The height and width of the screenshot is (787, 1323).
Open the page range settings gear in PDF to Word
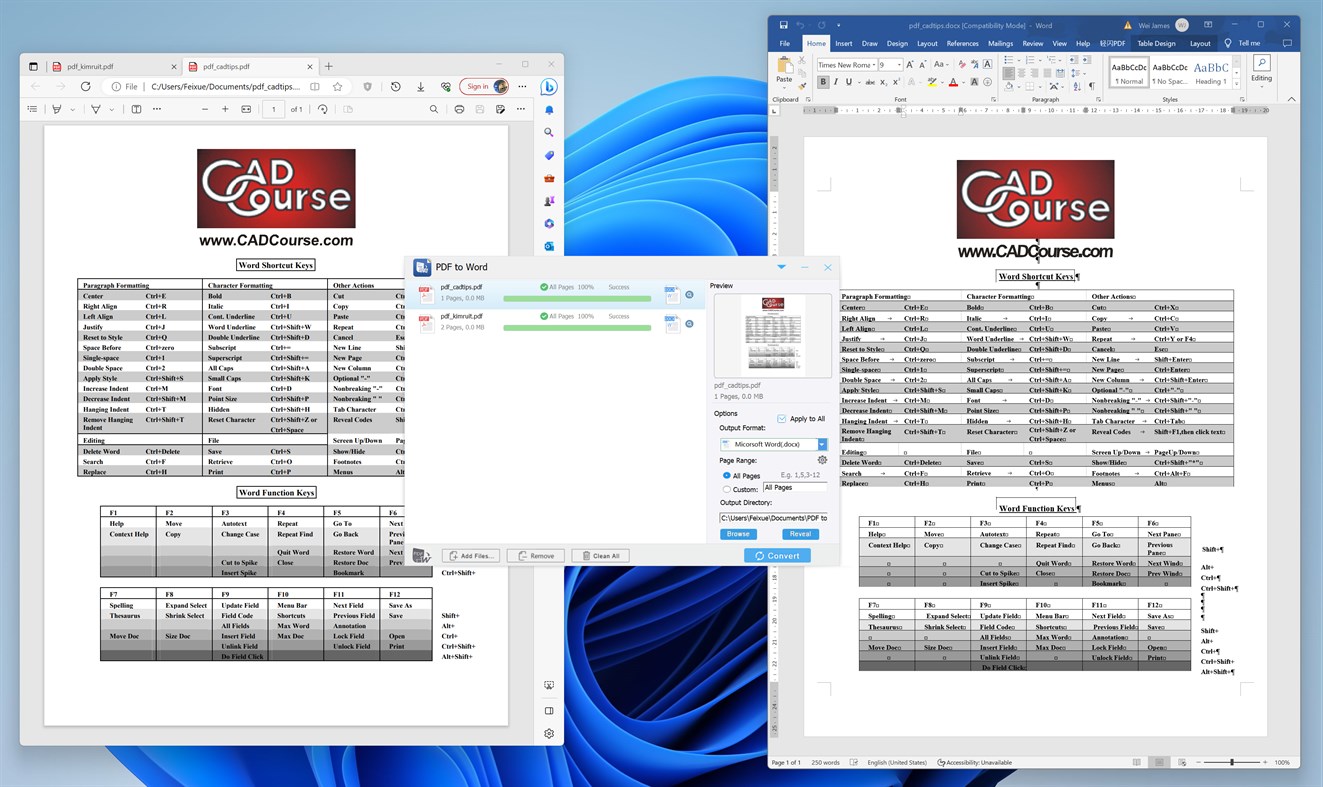pos(822,460)
